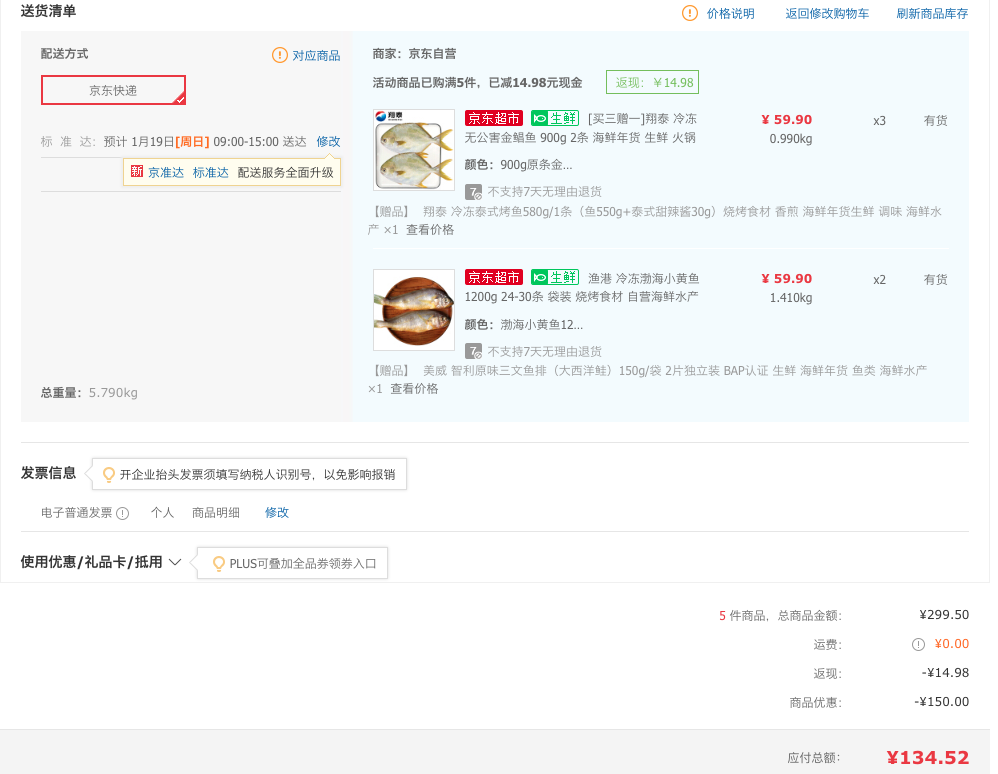Screen dimensions: 998x774
Task: Click the 运费 info icon
Action: click(918, 645)
